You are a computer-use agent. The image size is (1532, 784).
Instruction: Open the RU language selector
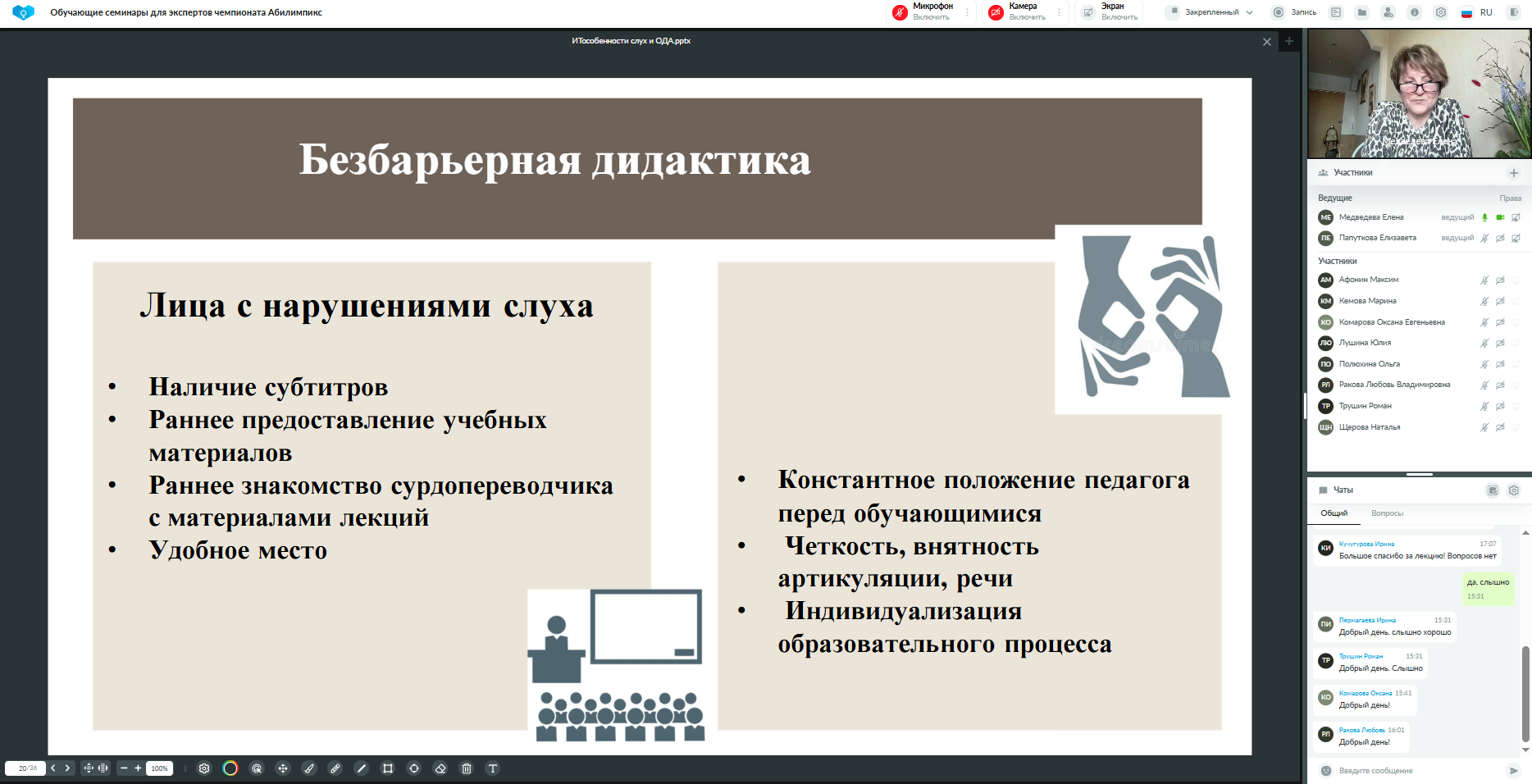click(1477, 12)
